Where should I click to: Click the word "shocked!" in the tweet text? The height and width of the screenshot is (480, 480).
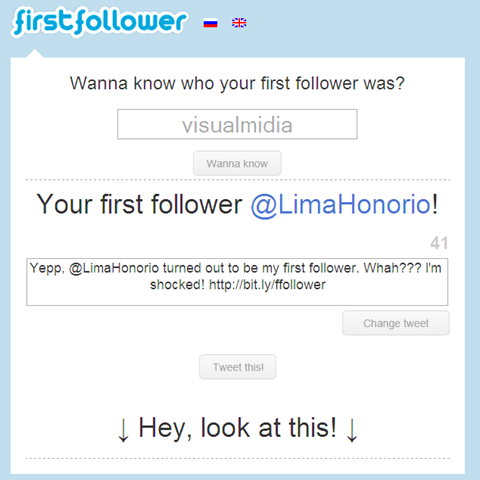click(177, 285)
